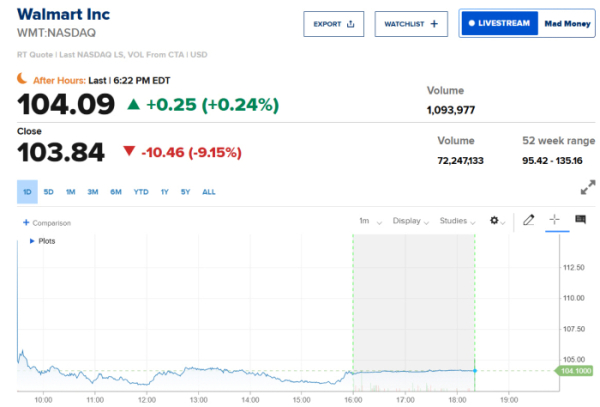
Task: Click the +0.25 (+0.24%) change text
Action: pos(212,105)
